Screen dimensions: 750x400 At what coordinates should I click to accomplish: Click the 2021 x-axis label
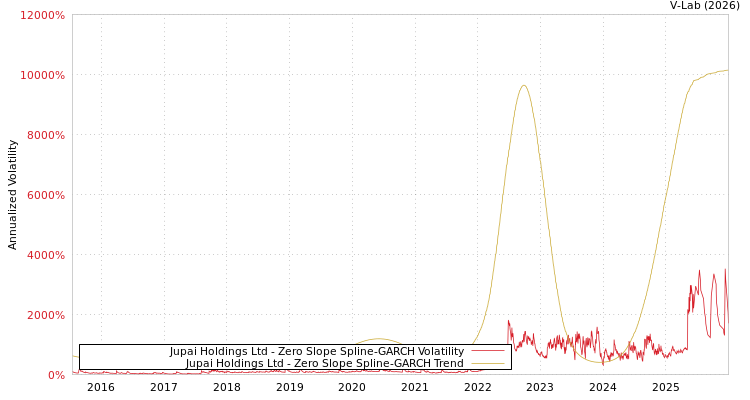click(x=415, y=387)
